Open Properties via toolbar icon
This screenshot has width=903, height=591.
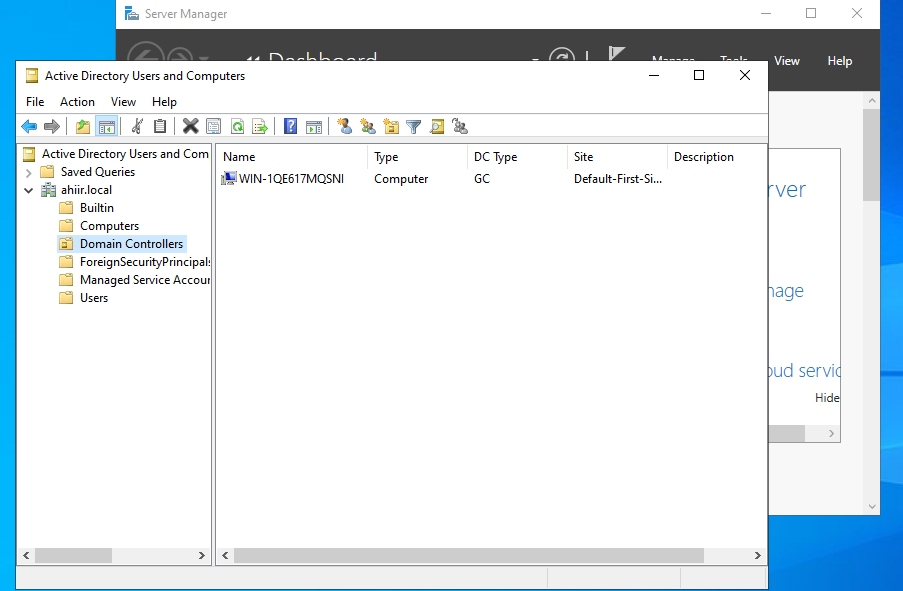coord(214,126)
